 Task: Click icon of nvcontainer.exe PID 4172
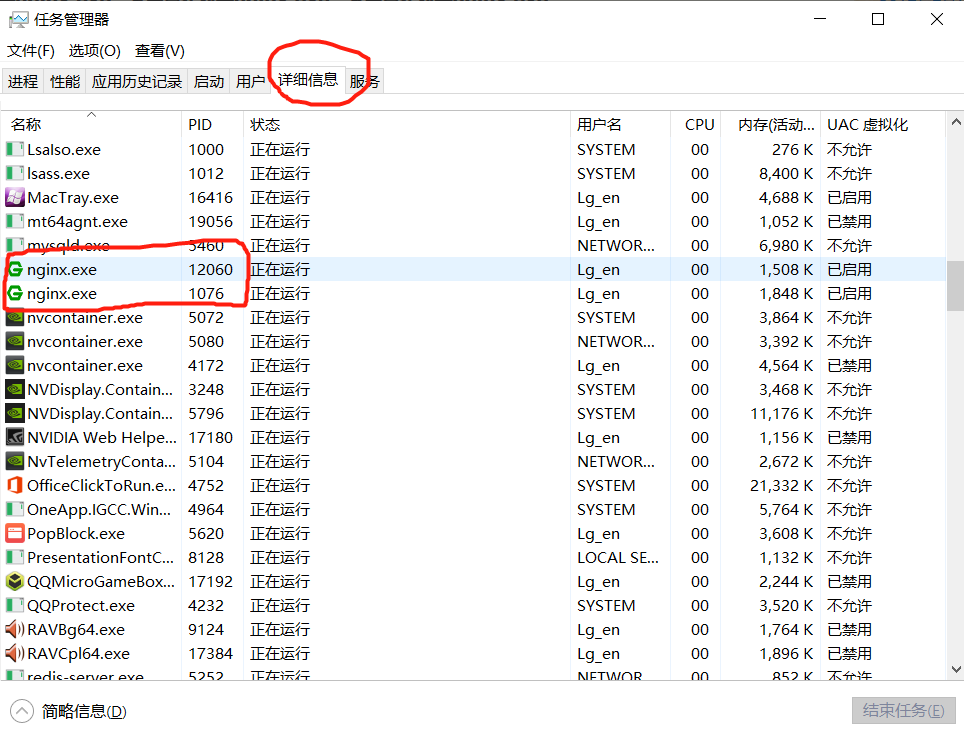tap(15, 365)
